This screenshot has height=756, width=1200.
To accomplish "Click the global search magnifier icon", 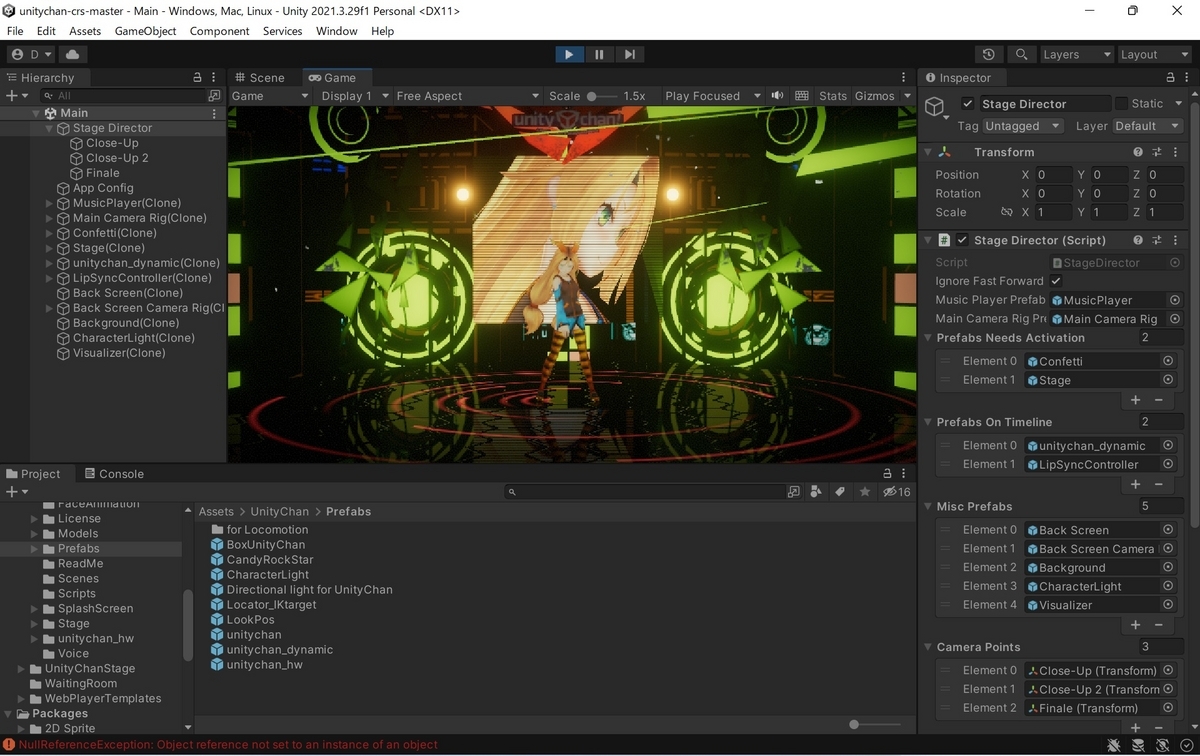I will tap(1021, 54).
